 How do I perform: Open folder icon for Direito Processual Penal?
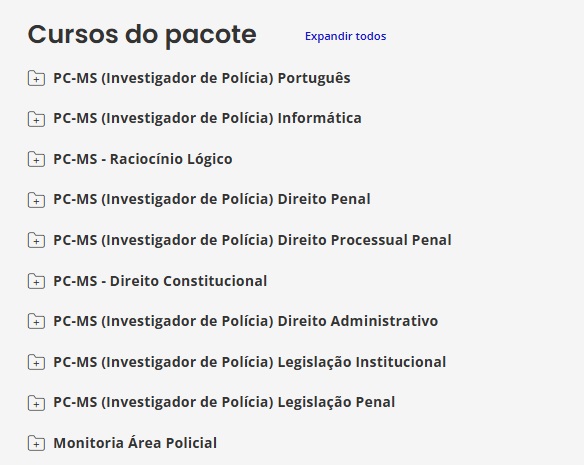click(x=36, y=240)
